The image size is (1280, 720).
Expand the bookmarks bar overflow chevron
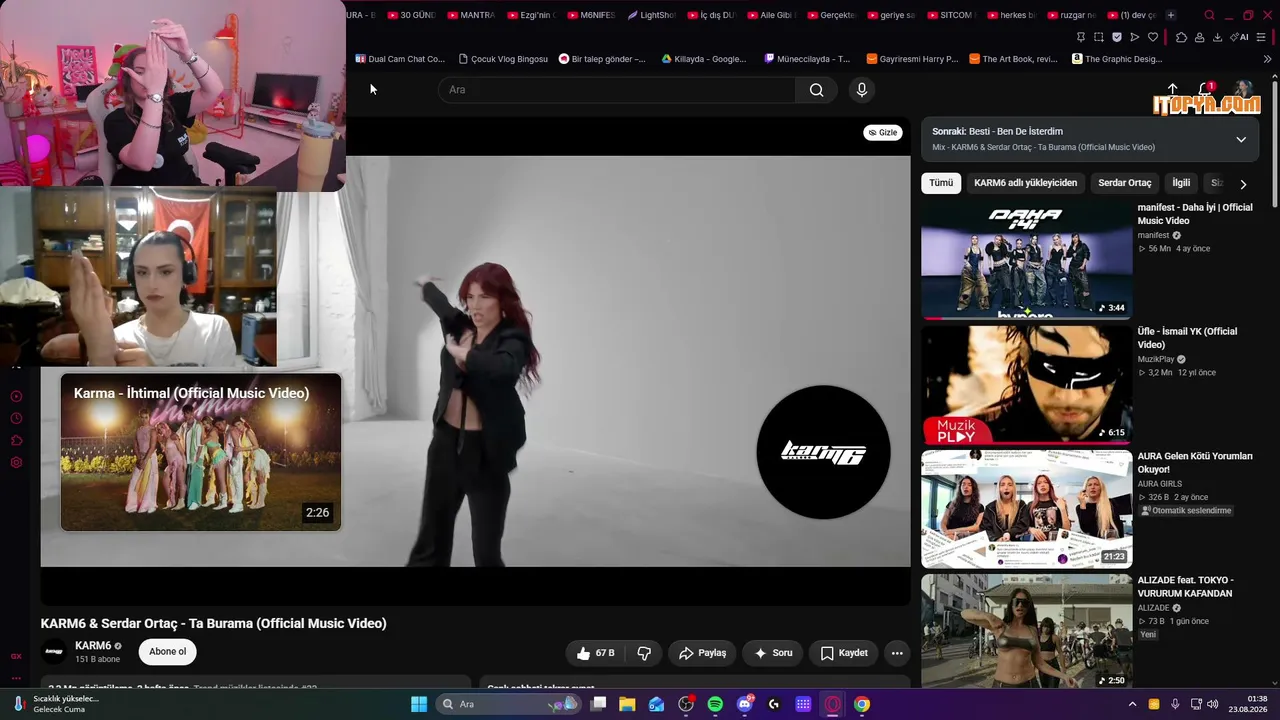pos(1267,59)
